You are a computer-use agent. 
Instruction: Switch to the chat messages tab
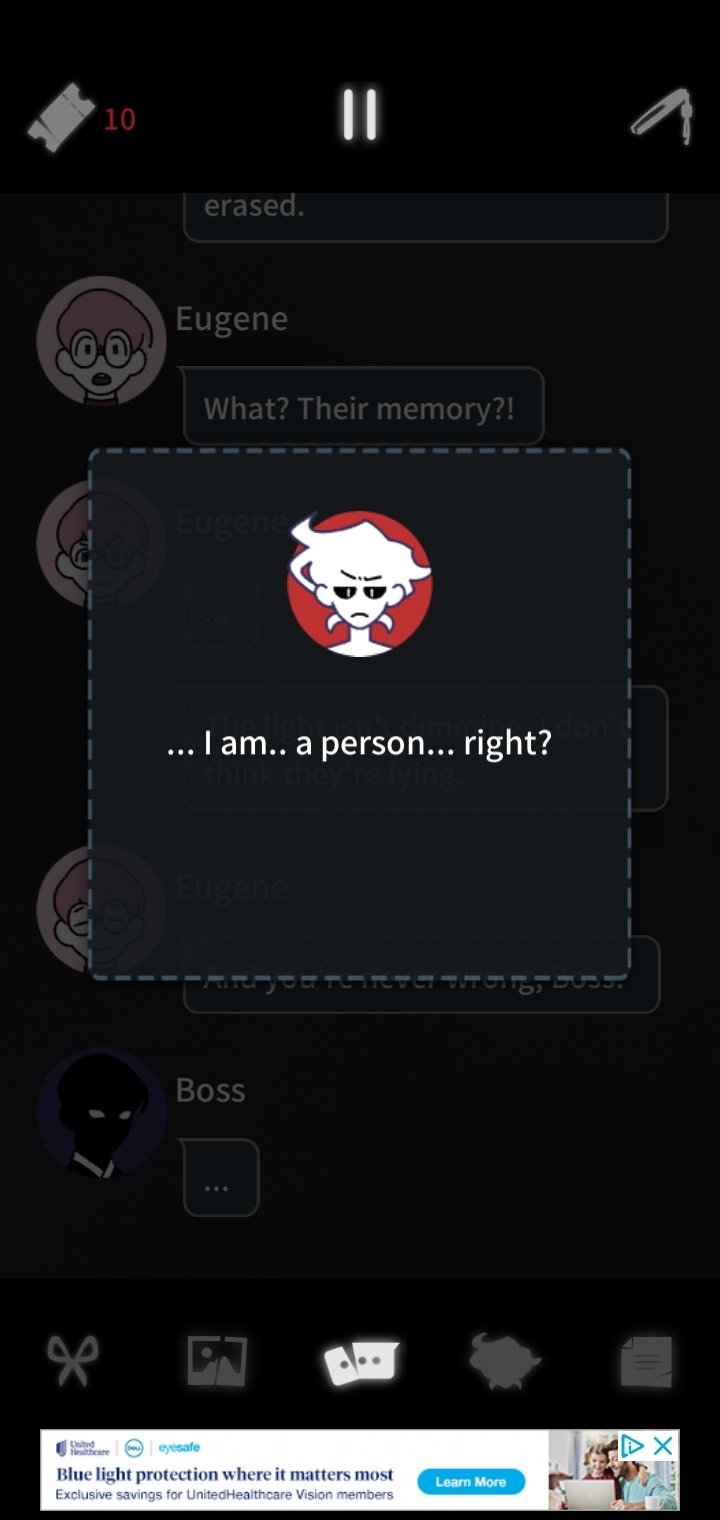360,1361
